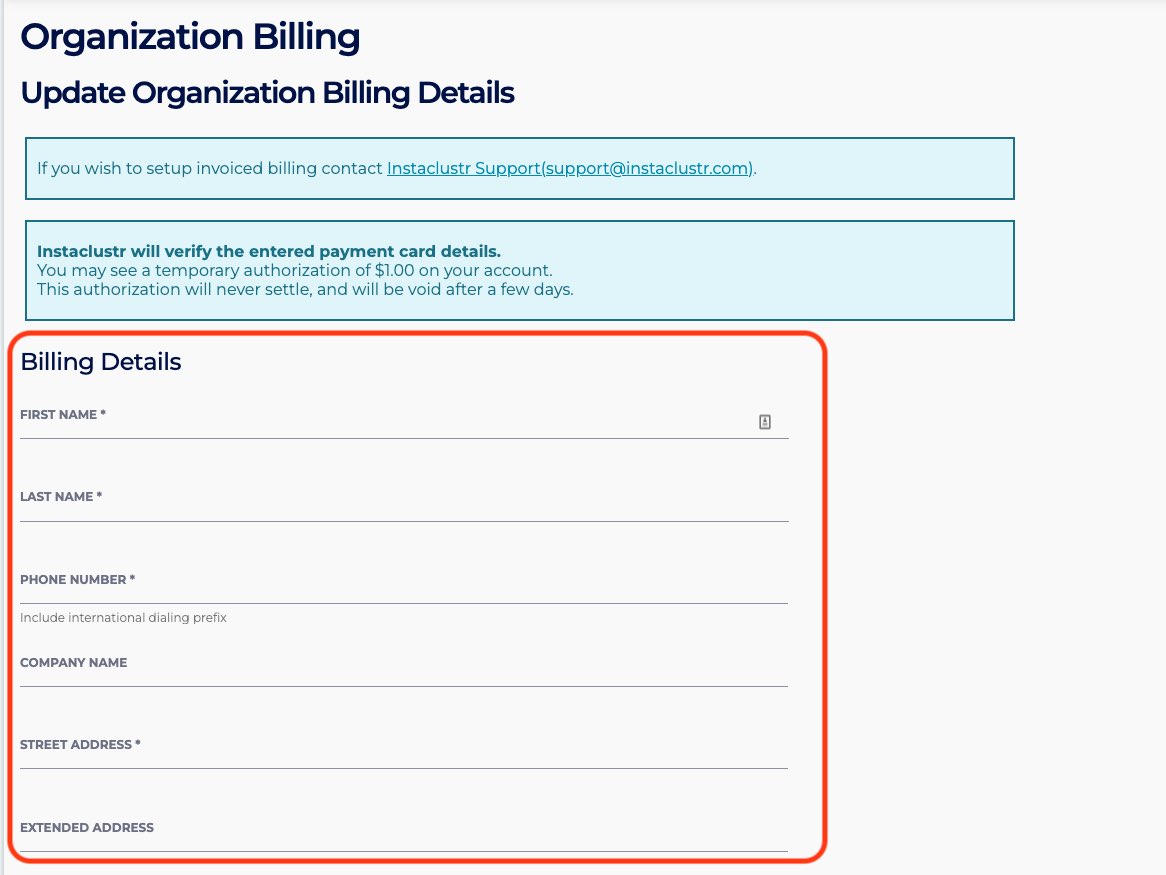Click the Update Organization Billing Details heading
The height and width of the screenshot is (875, 1166).
[x=266, y=92]
